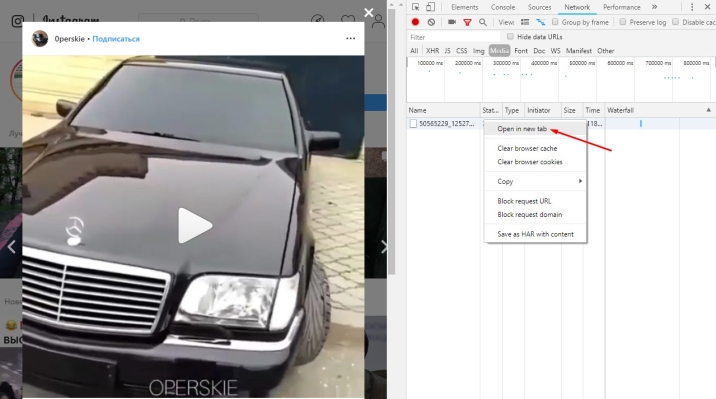The width and height of the screenshot is (716, 399).
Task: Select the Network tab
Action: point(577,7)
